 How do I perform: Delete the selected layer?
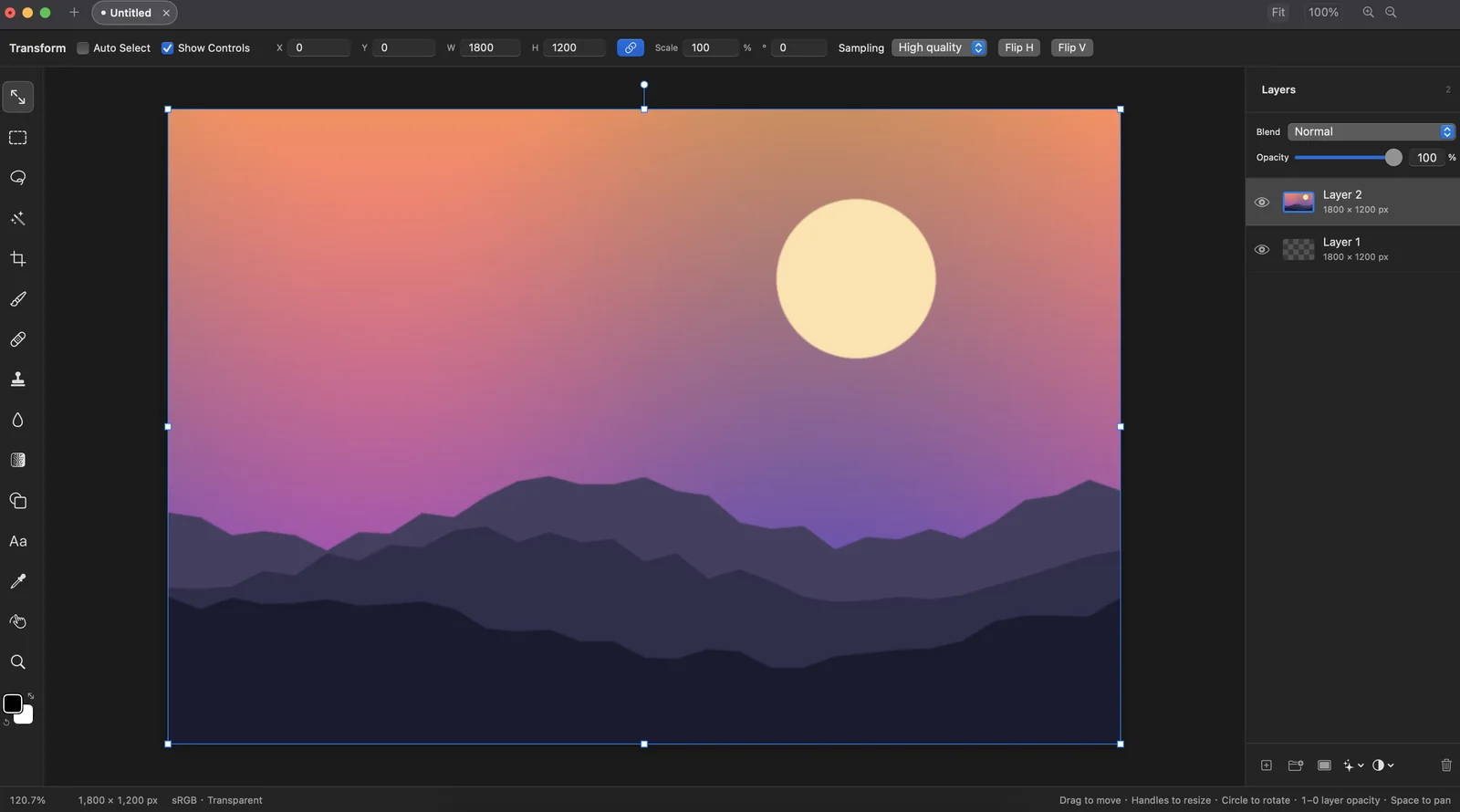tap(1446, 765)
